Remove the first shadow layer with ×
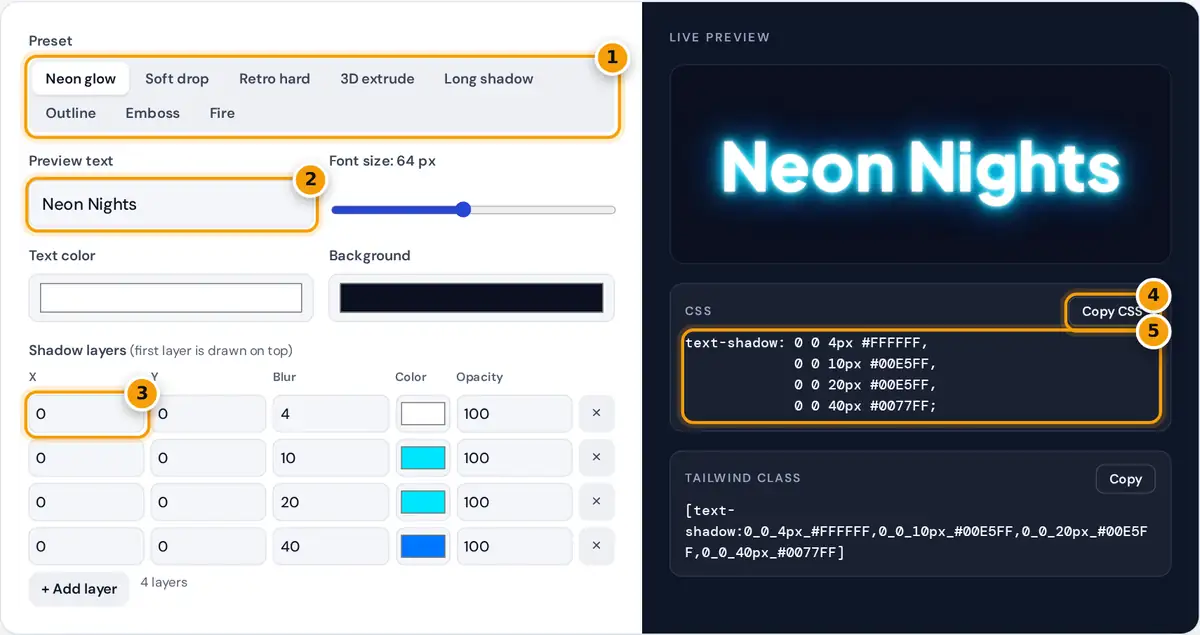Screen dimensions: 1200x635 (596, 414)
